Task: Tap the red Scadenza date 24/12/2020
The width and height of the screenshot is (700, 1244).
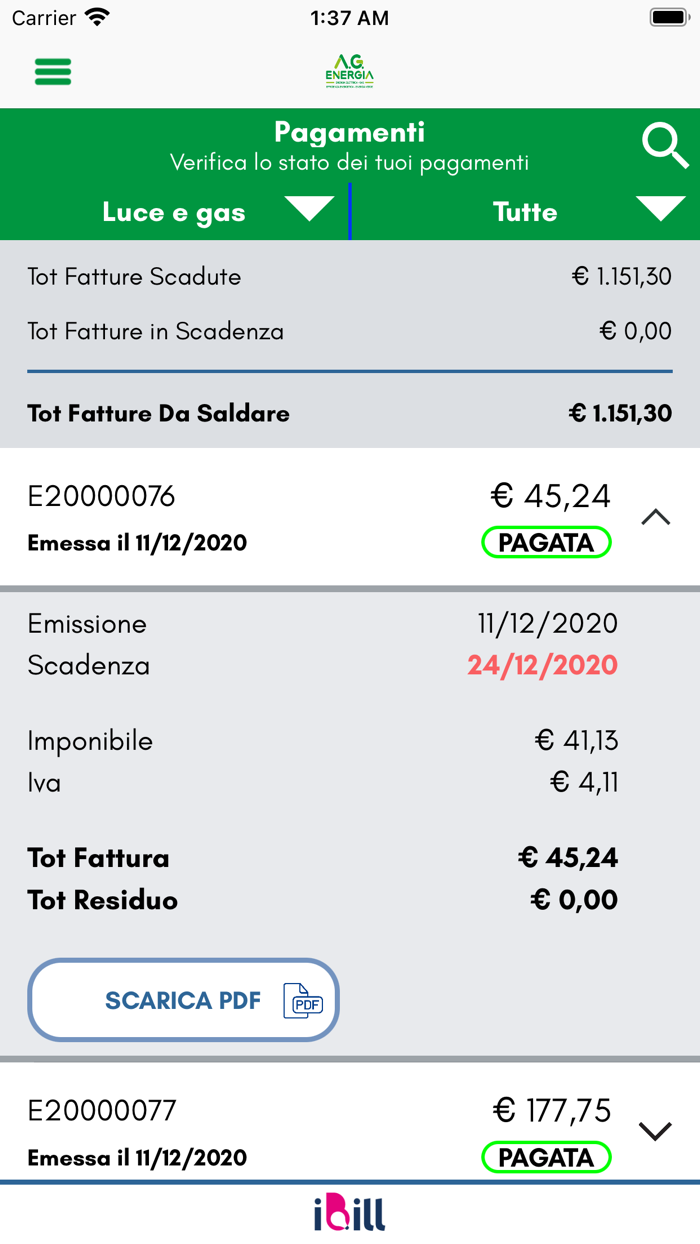Action: pos(542,665)
